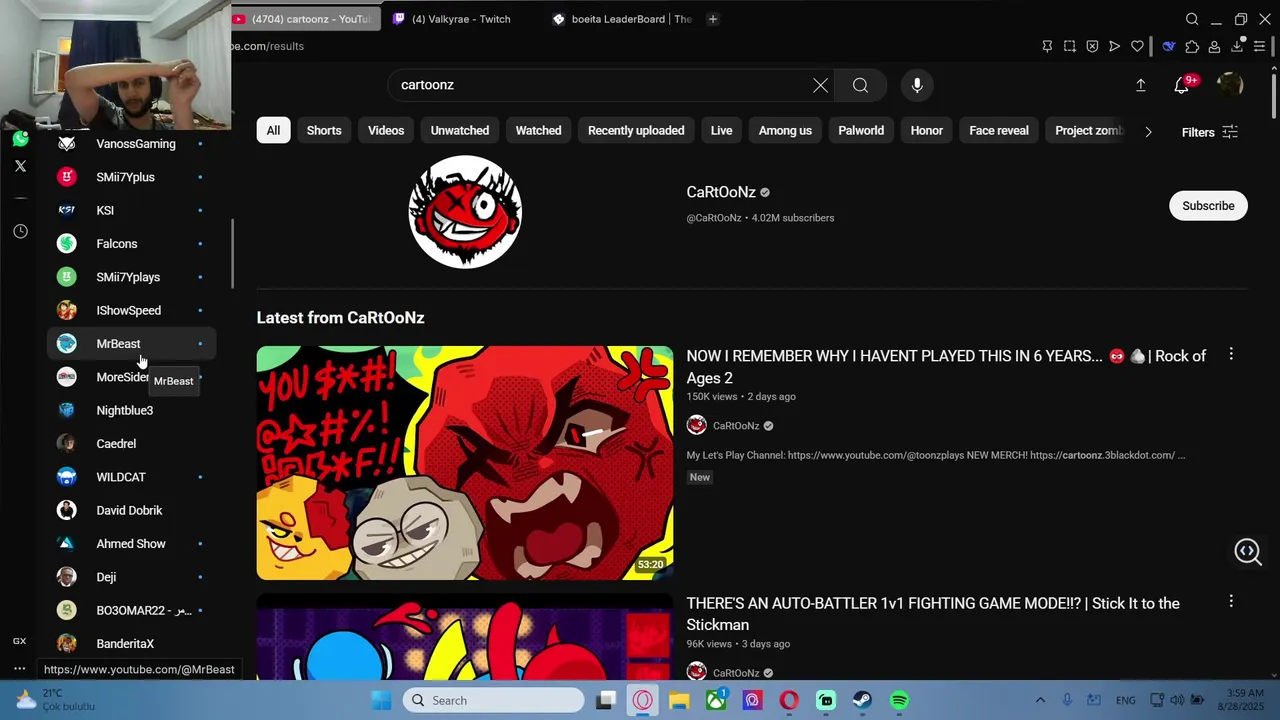Click the pin icon in address bar
Screen dimensions: 1280x720
[x=1047, y=46]
